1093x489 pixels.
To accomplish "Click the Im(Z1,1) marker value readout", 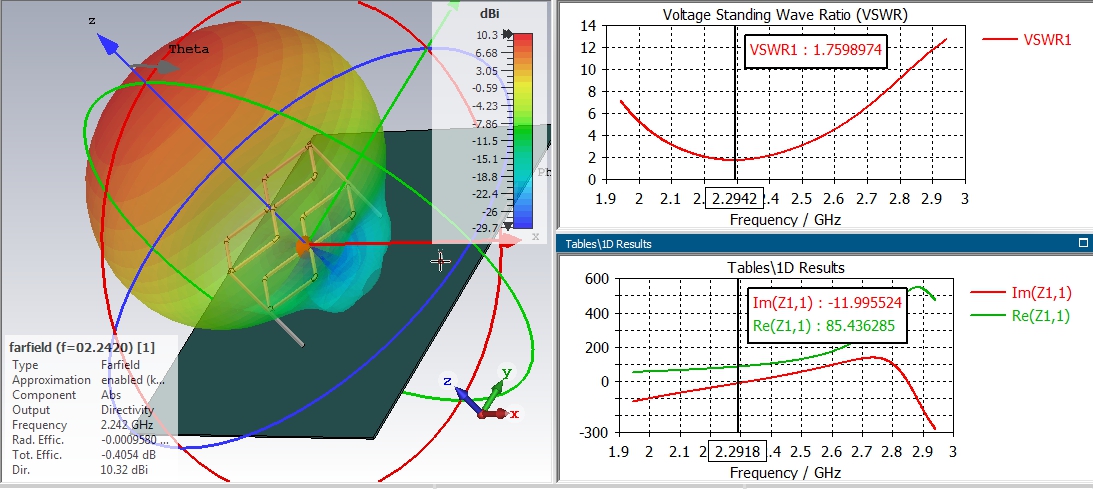I will click(827, 303).
